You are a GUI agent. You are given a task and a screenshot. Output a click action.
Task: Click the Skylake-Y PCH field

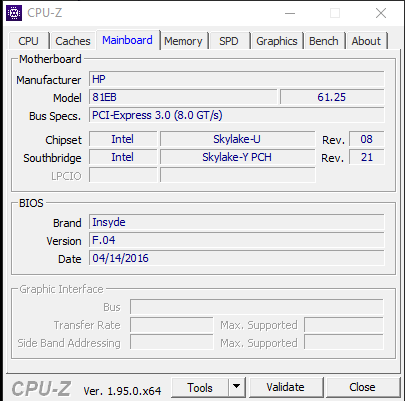pos(237,157)
